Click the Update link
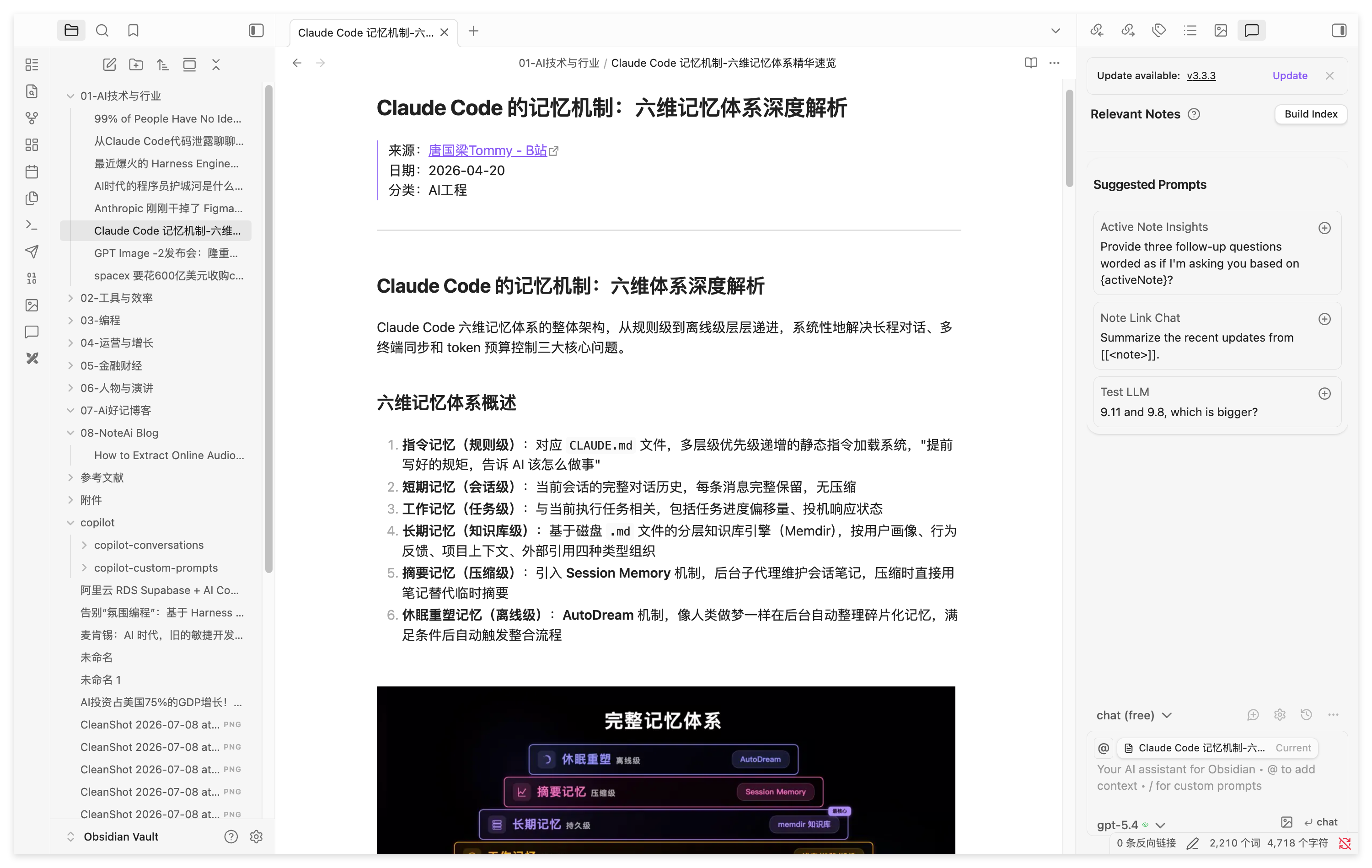The width and height of the screenshot is (1372, 868). tap(1290, 75)
